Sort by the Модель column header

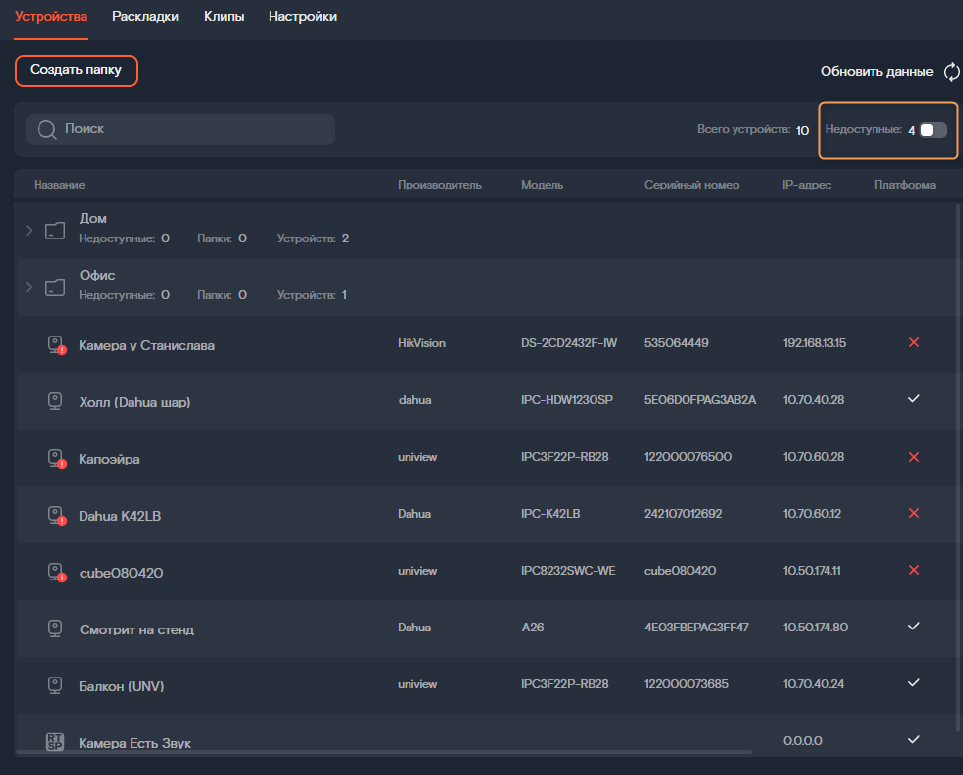(542, 185)
